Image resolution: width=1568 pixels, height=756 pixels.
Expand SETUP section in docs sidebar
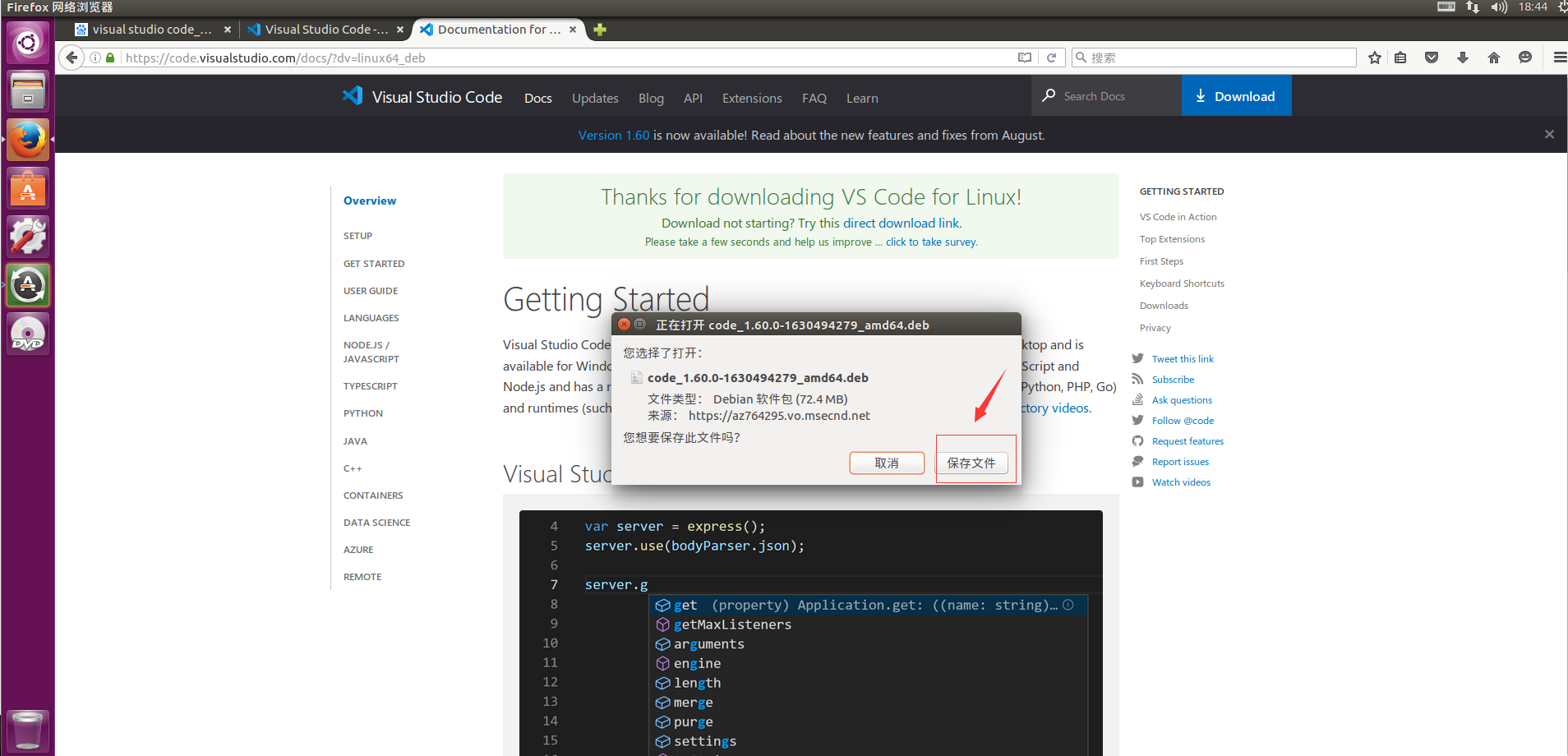point(357,236)
